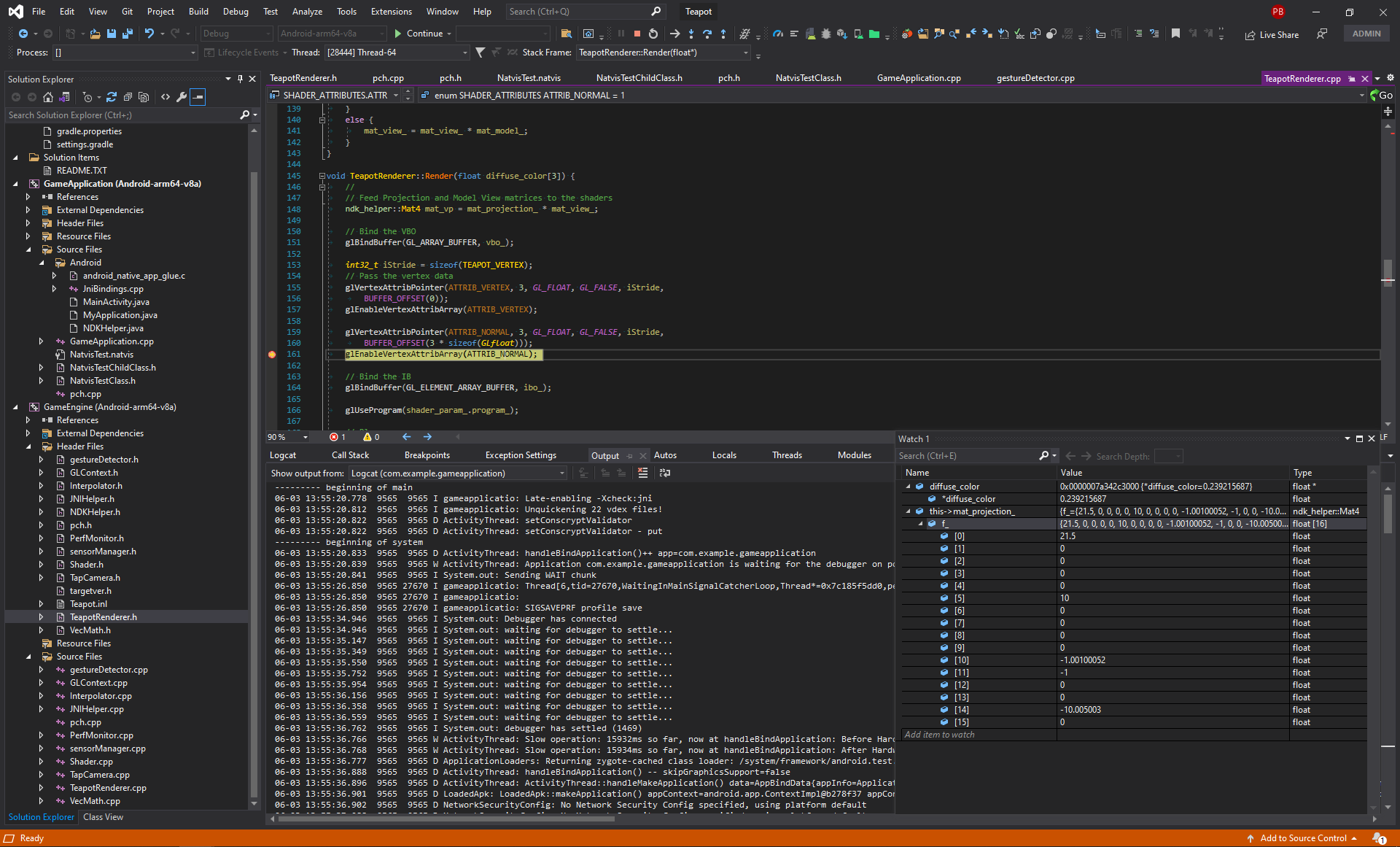Click the Step Into debug icon
Screen dimensions: 1400x847
tap(692, 35)
